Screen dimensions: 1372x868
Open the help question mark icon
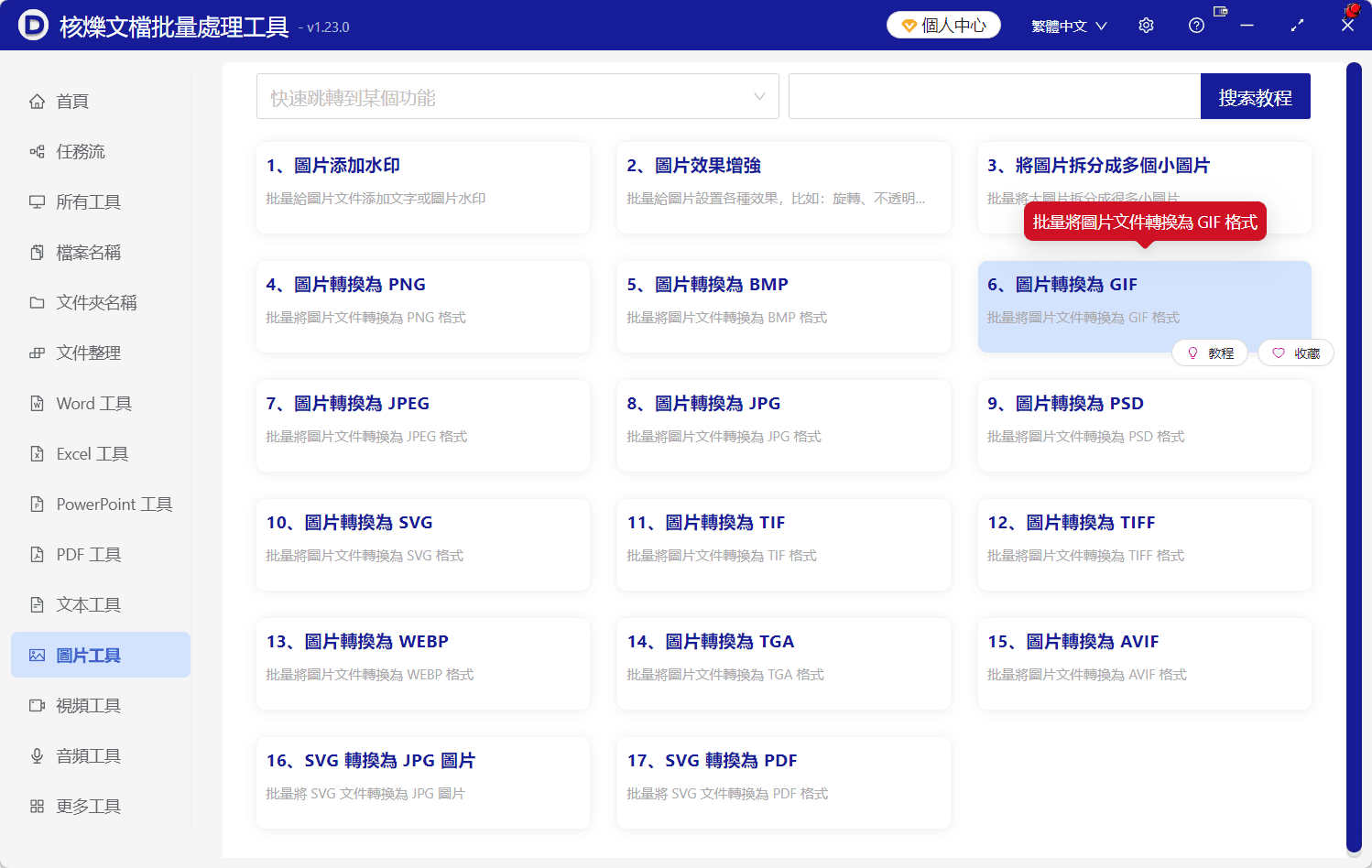[x=1196, y=26]
